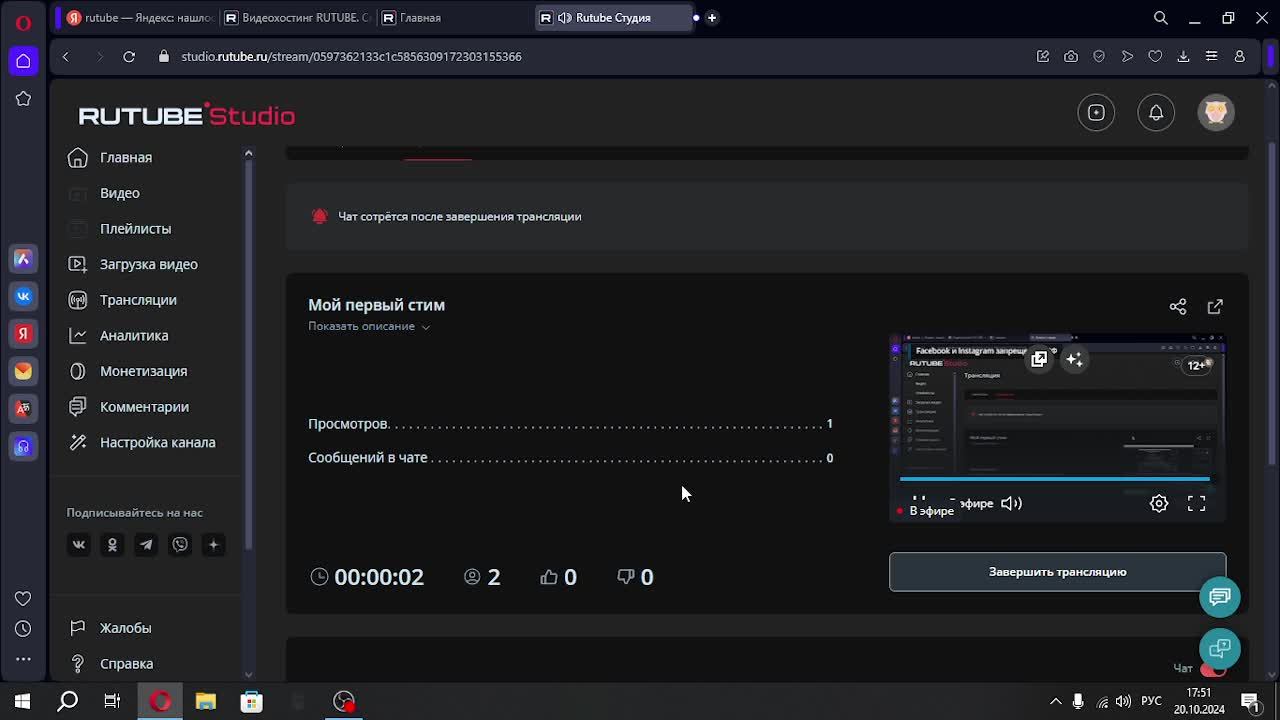Click the language indicator РУС
This screenshot has width=1280, height=720.
pyautogui.click(x=1151, y=701)
